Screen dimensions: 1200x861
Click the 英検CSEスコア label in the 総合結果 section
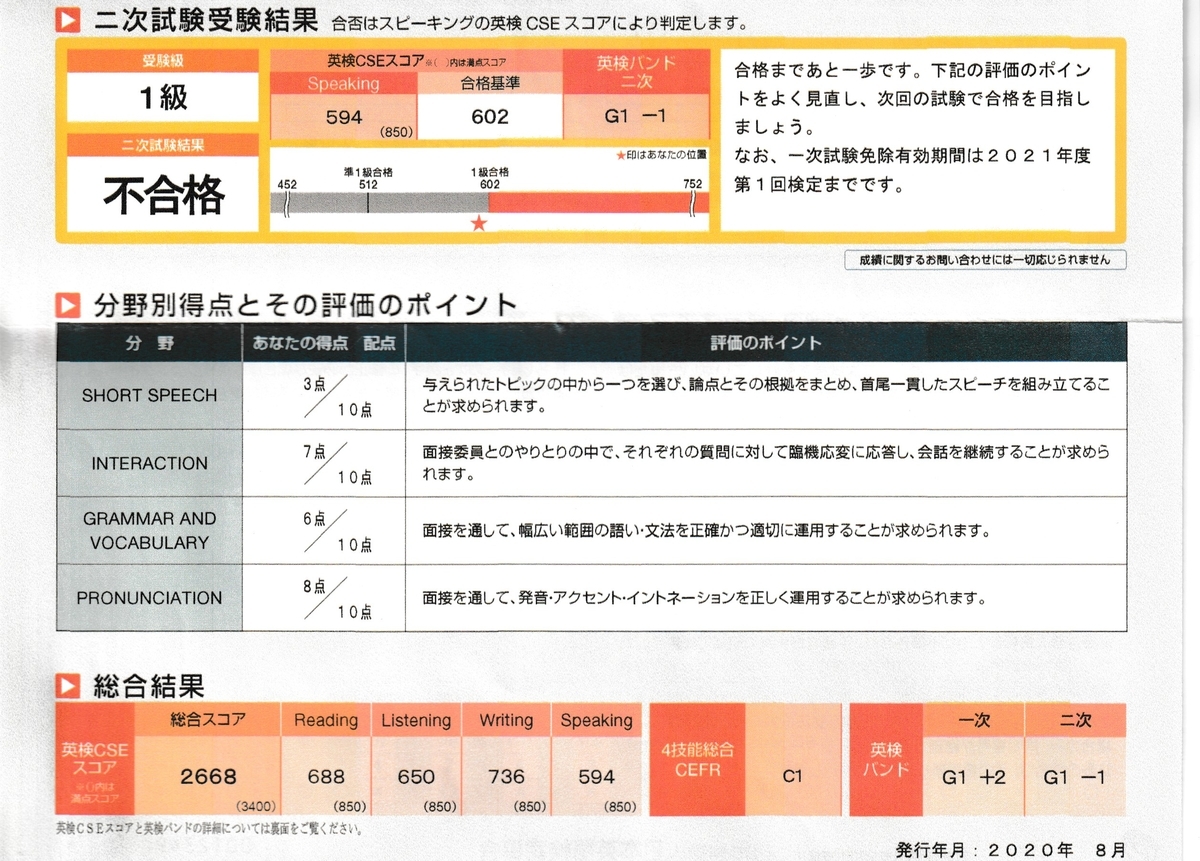[x=93, y=762]
